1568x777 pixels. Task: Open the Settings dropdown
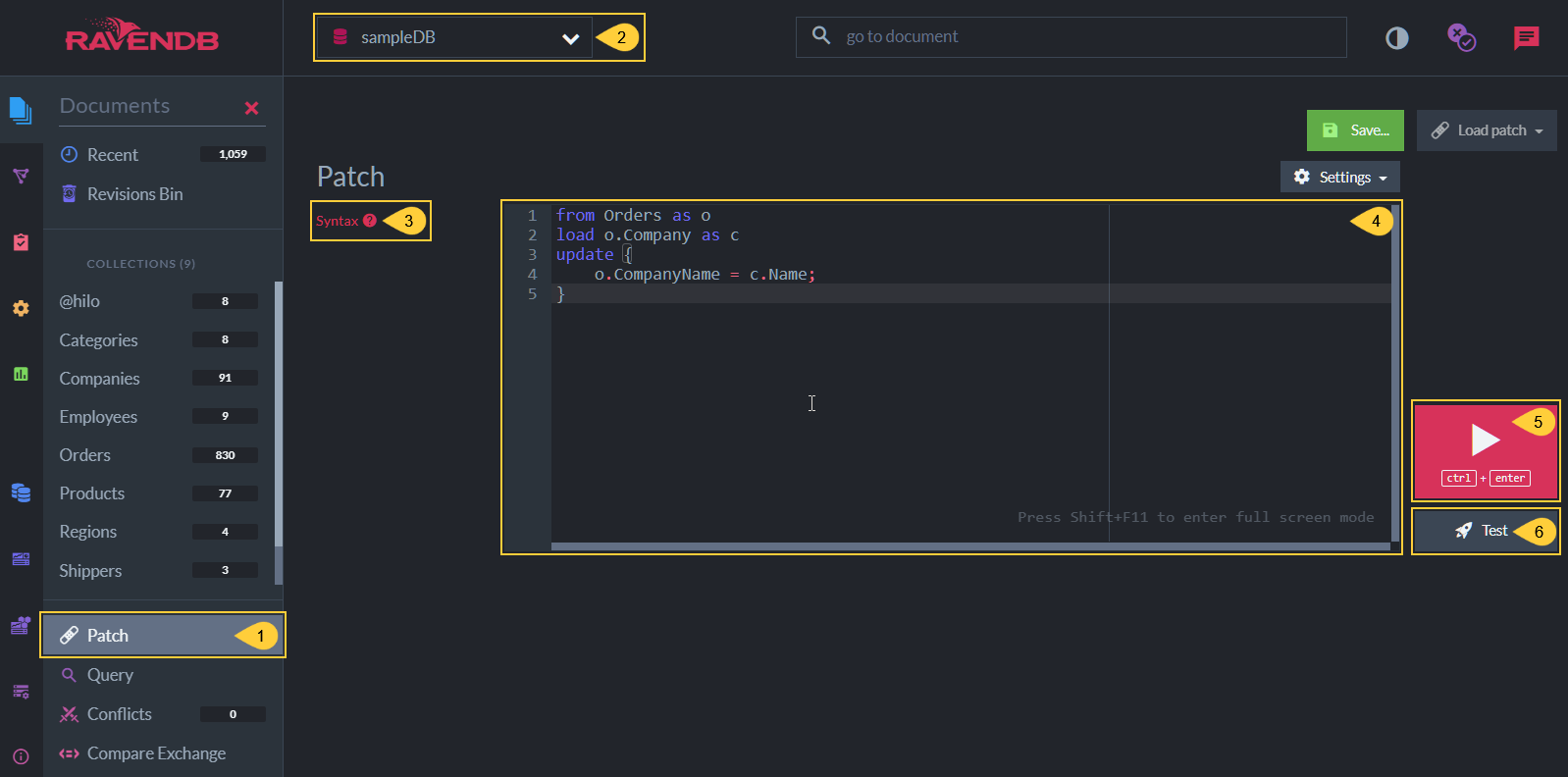coord(1340,177)
